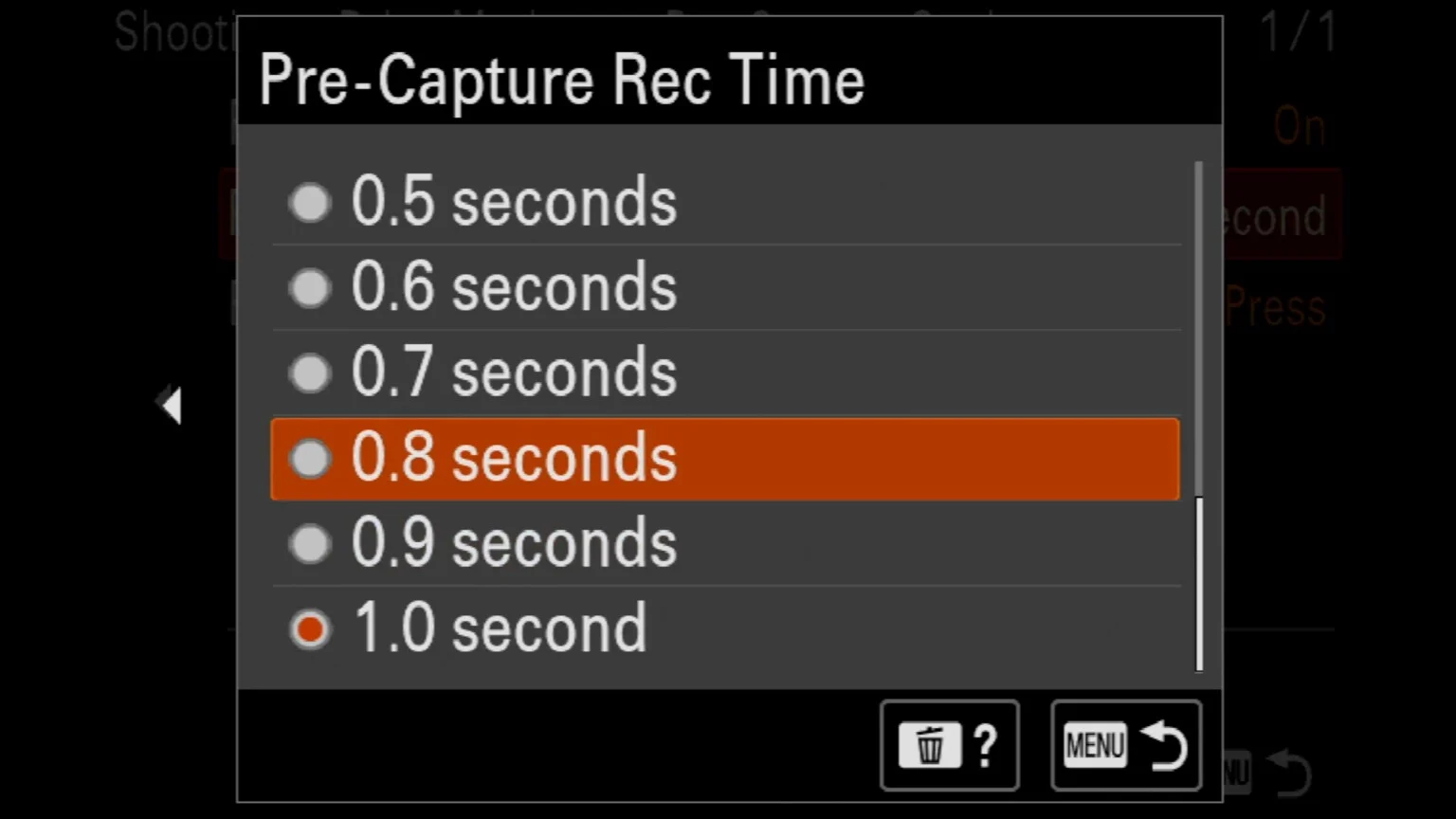The width and height of the screenshot is (1456, 819).
Task: Open help via the question mark icon
Action: (x=984, y=746)
